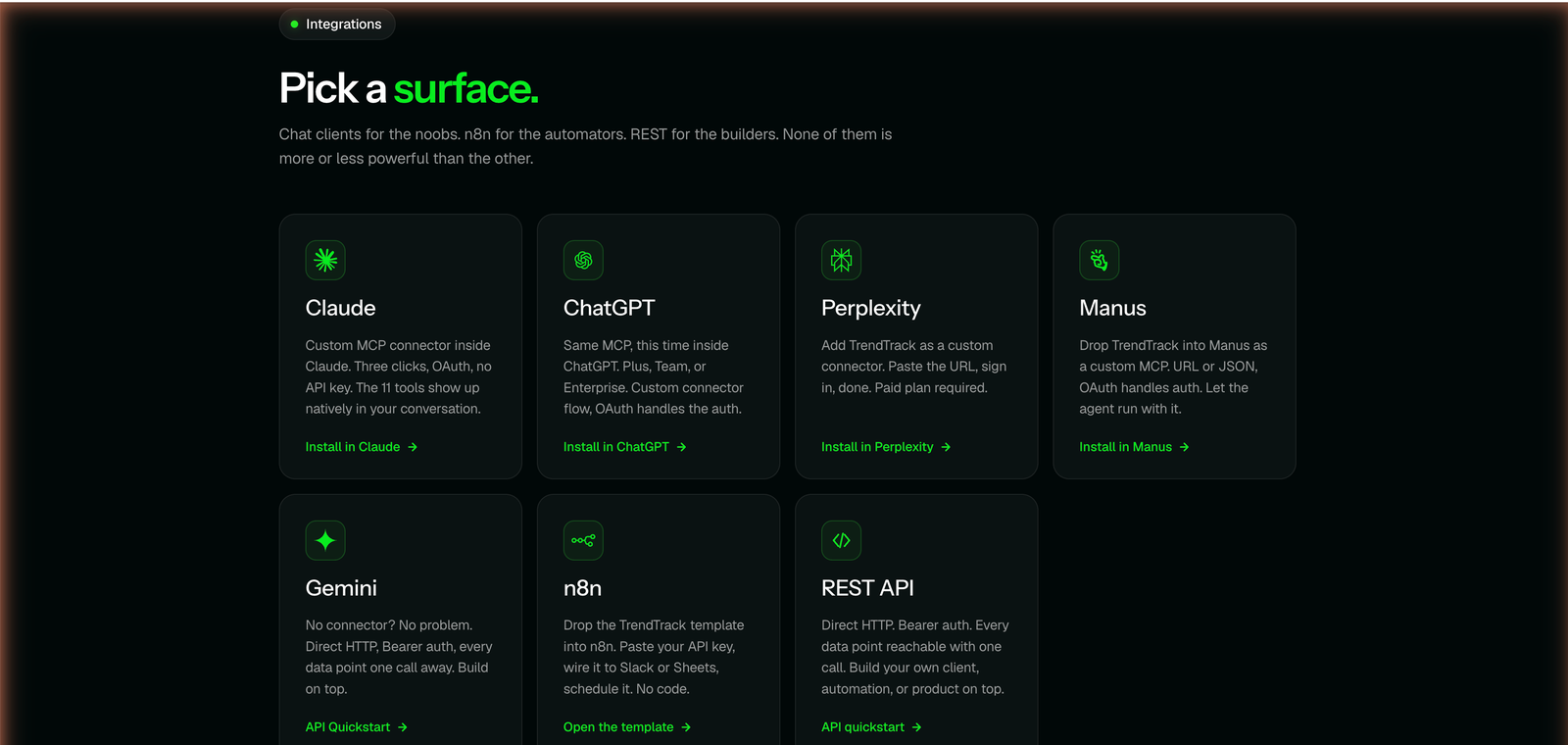Click the REST API card heading

coord(867,588)
